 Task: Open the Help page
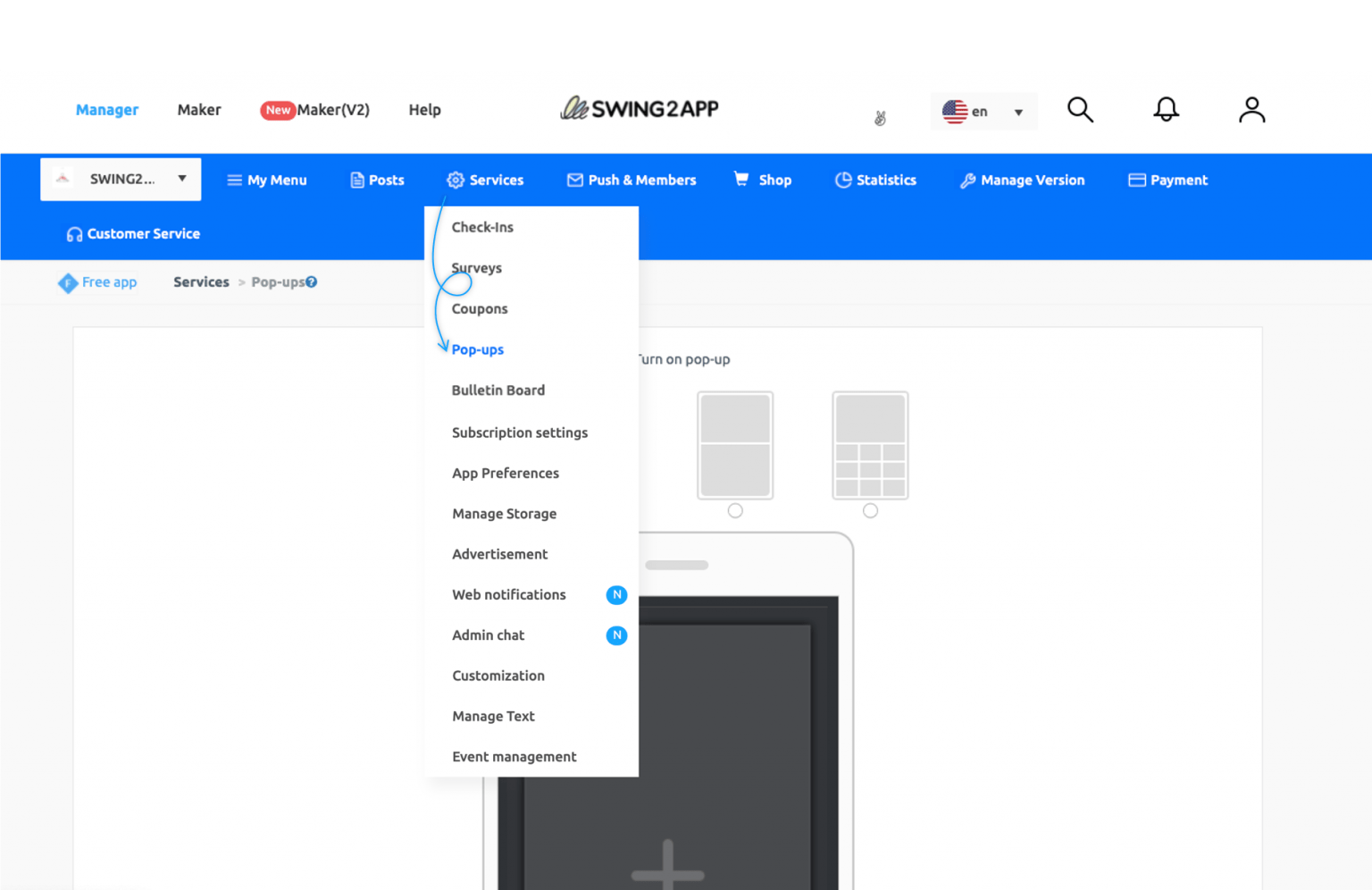pyautogui.click(x=424, y=109)
